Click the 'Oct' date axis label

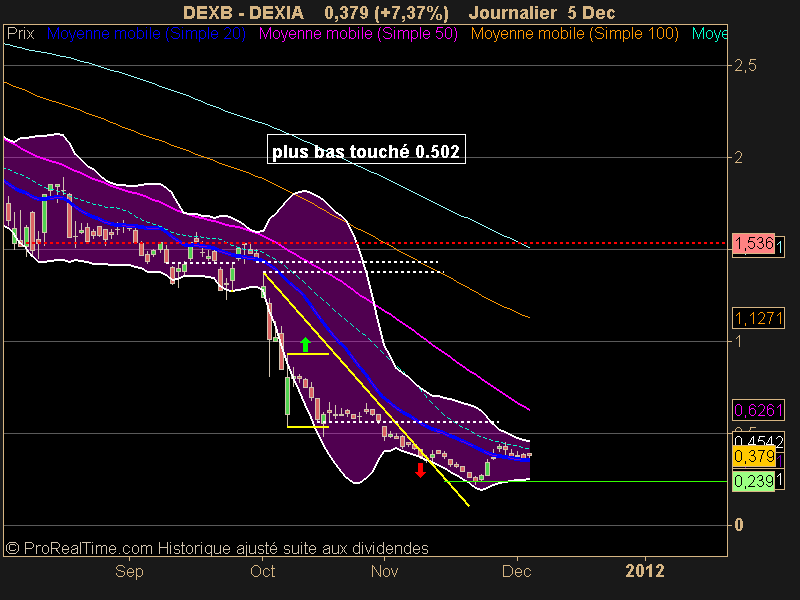[262, 571]
